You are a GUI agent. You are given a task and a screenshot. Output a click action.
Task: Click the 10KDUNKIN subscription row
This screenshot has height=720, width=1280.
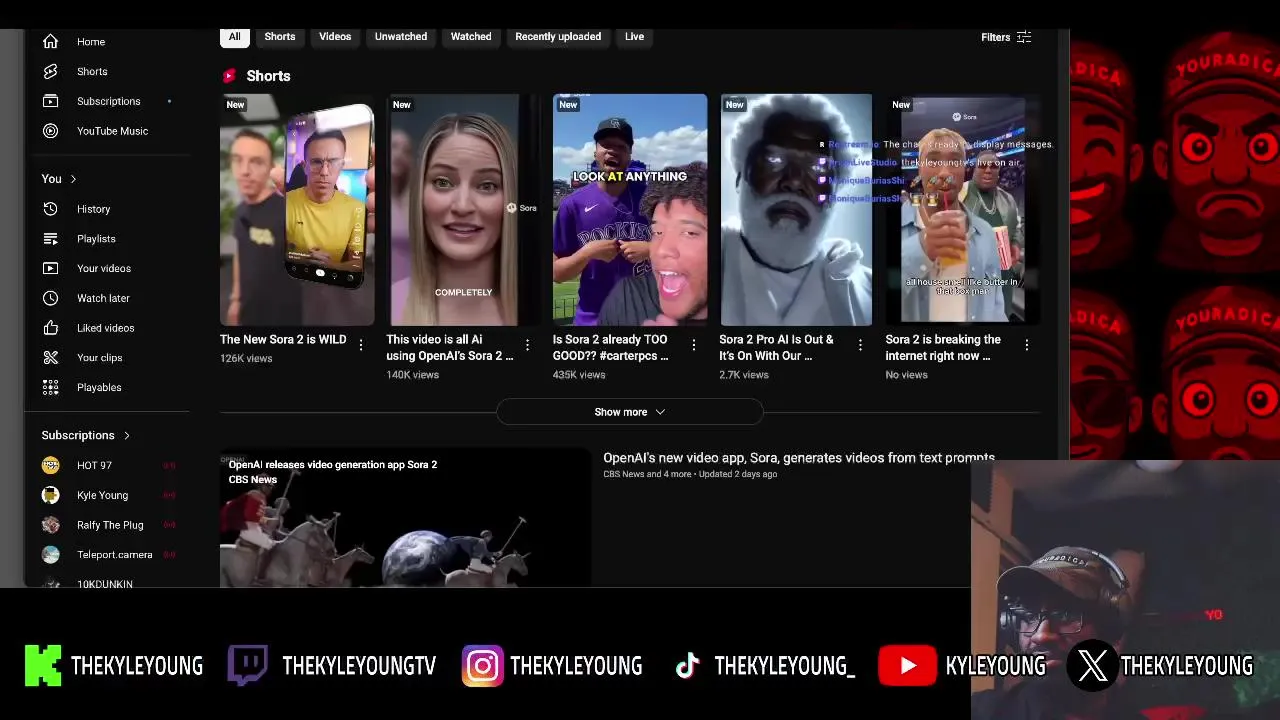[x=107, y=583]
